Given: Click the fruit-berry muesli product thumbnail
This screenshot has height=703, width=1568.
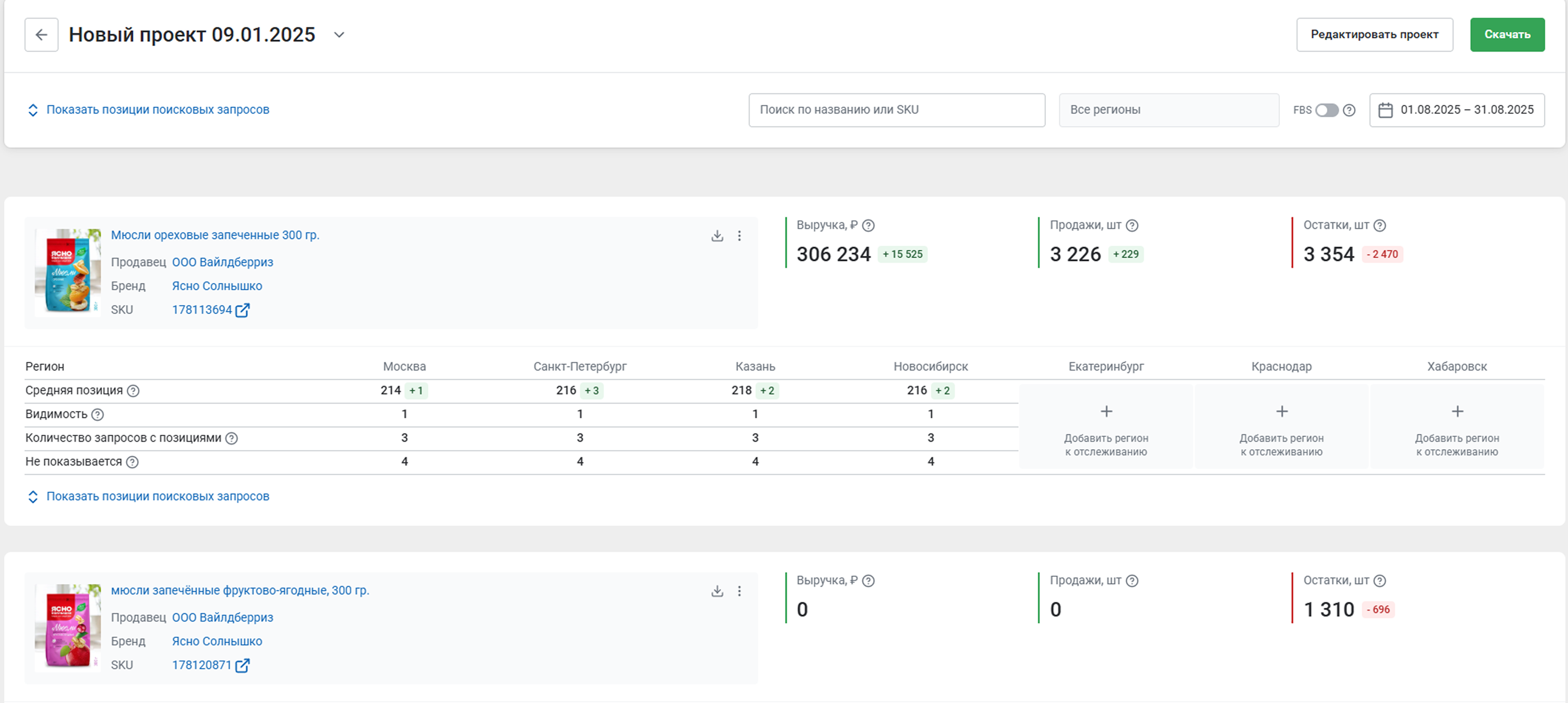Looking at the screenshot, I should tap(67, 627).
